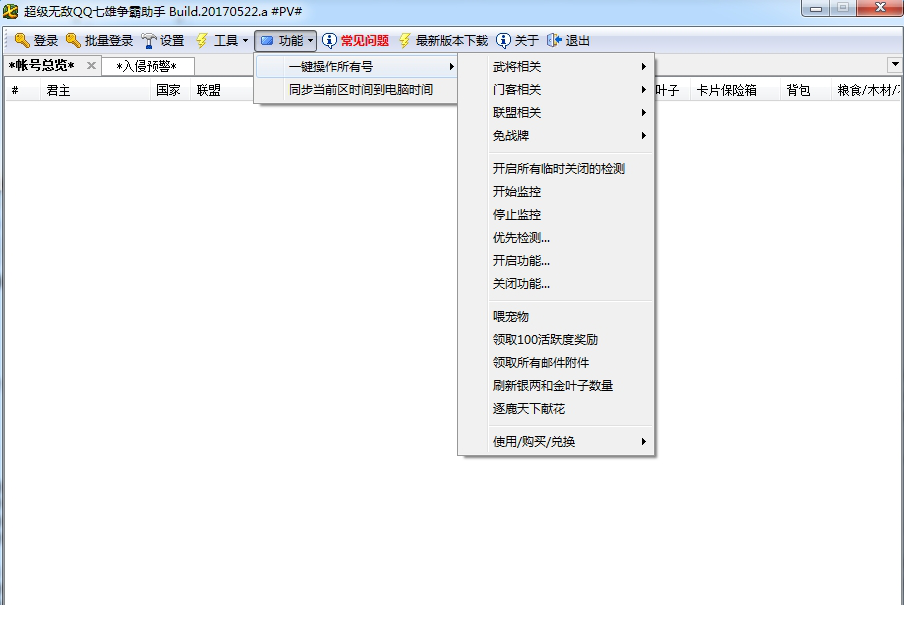
Task: Expand the 武将相关 submenu arrow
Action: (x=643, y=67)
